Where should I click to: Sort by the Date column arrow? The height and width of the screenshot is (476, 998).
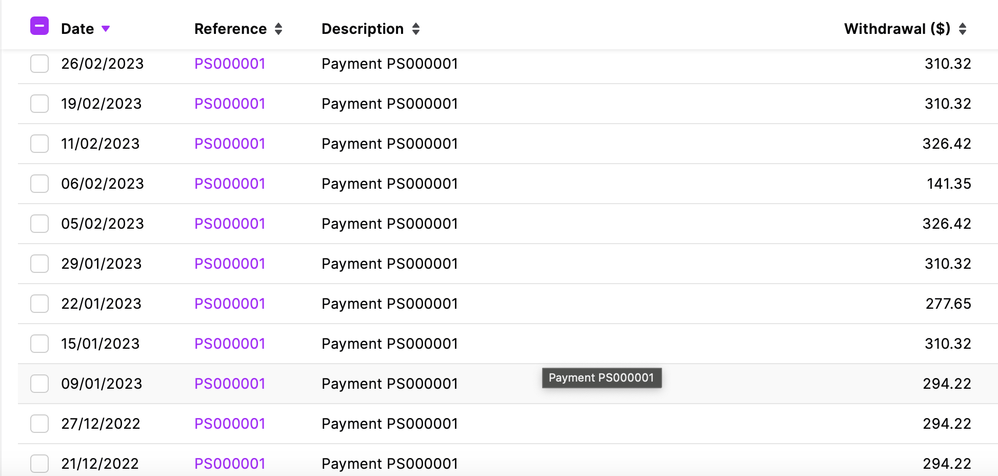pyautogui.click(x=106, y=29)
